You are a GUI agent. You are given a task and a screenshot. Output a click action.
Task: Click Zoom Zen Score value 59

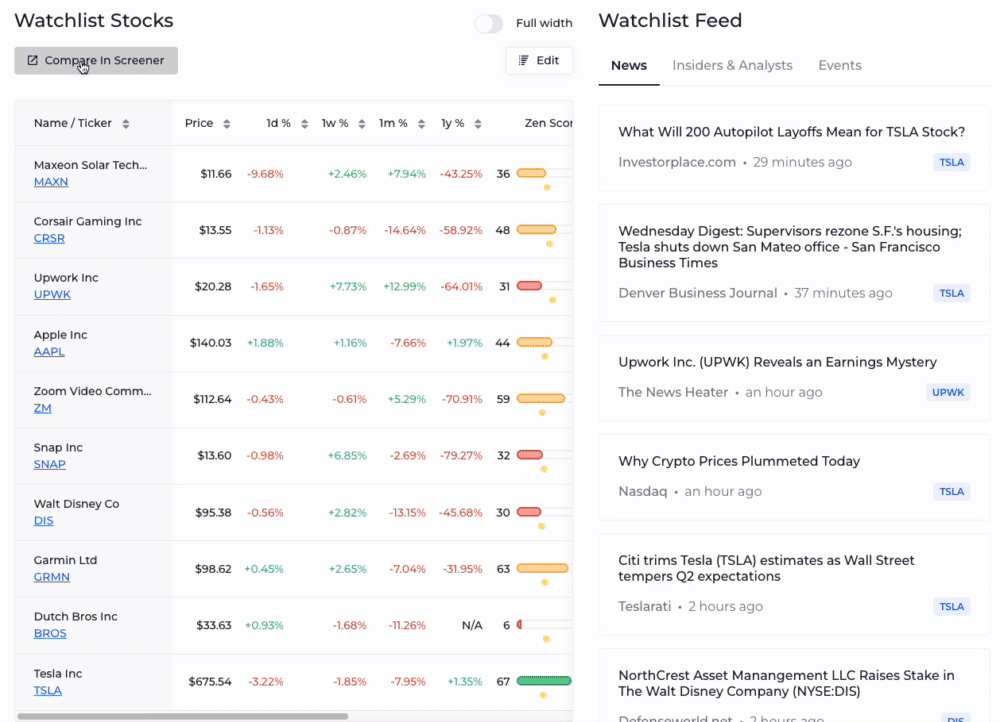pos(503,399)
